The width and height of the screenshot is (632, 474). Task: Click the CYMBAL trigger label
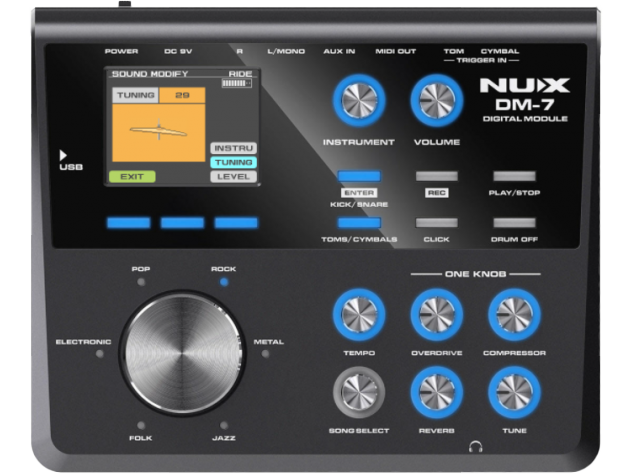[x=500, y=51]
